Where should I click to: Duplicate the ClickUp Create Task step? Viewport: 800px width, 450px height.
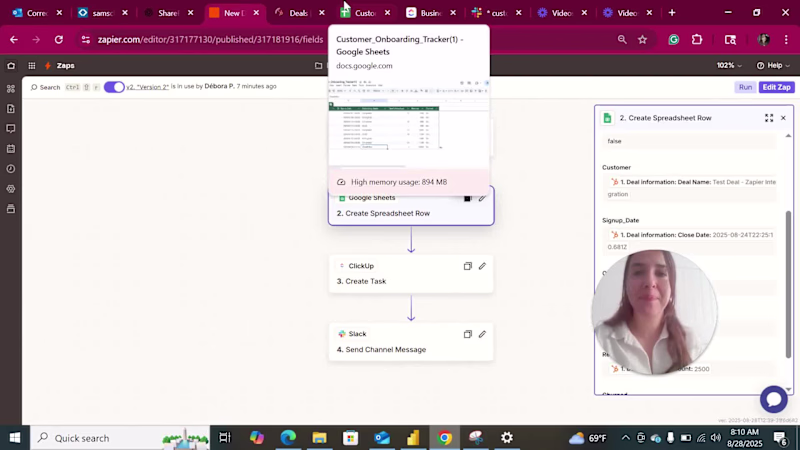pos(467,266)
